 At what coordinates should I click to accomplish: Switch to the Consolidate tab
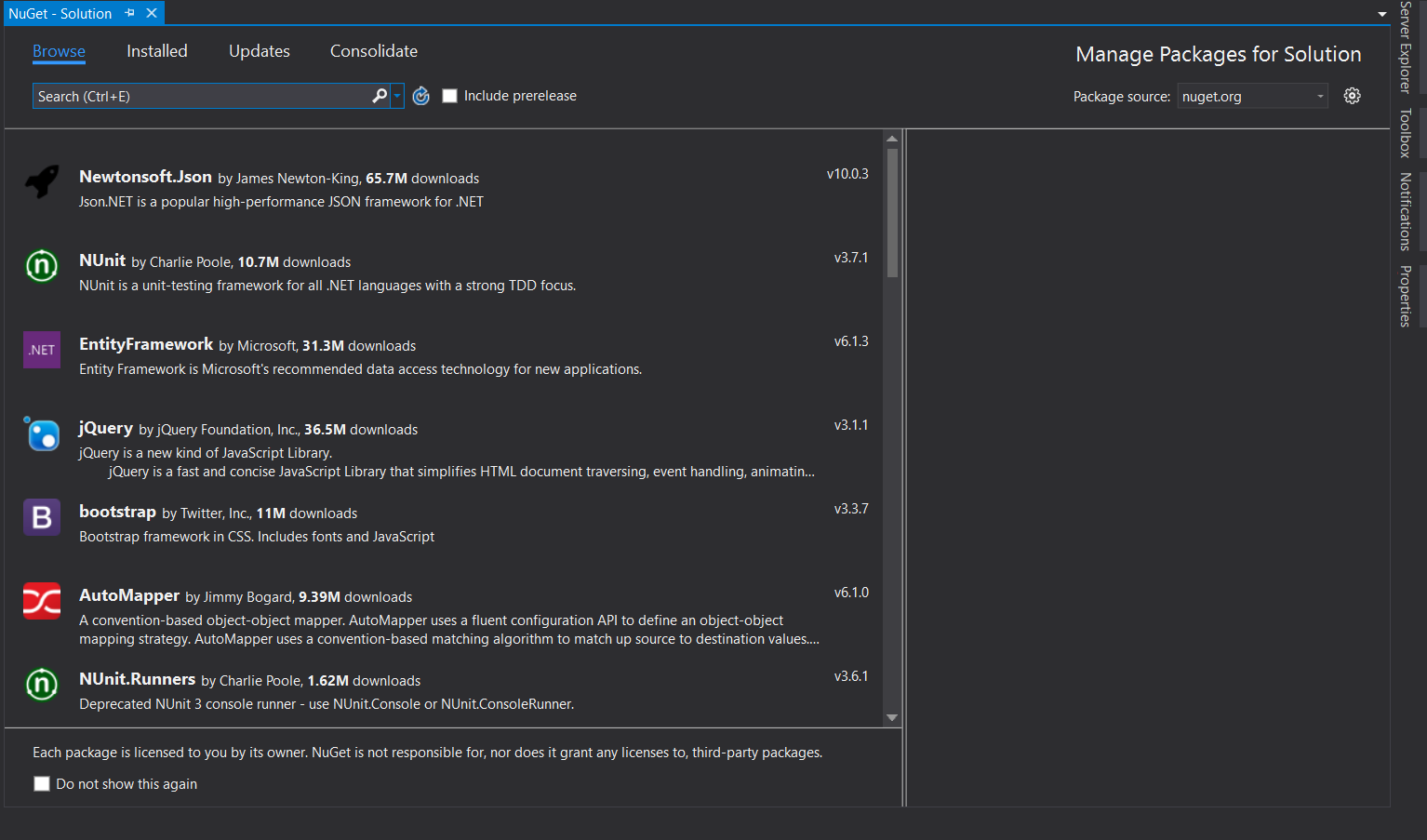click(374, 51)
